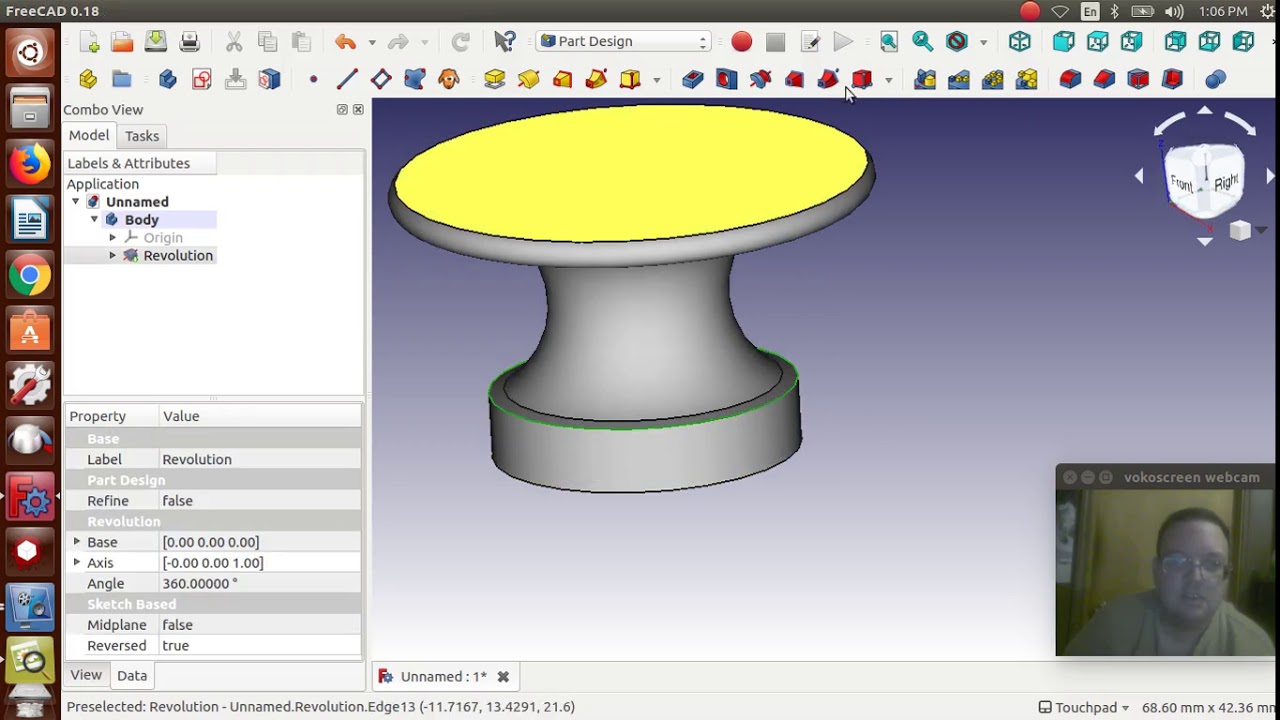Image resolution: width=1280 pixels, height=720 pixels.
Task: Open the undo history dropdown arrow
Action: [372, 42]
